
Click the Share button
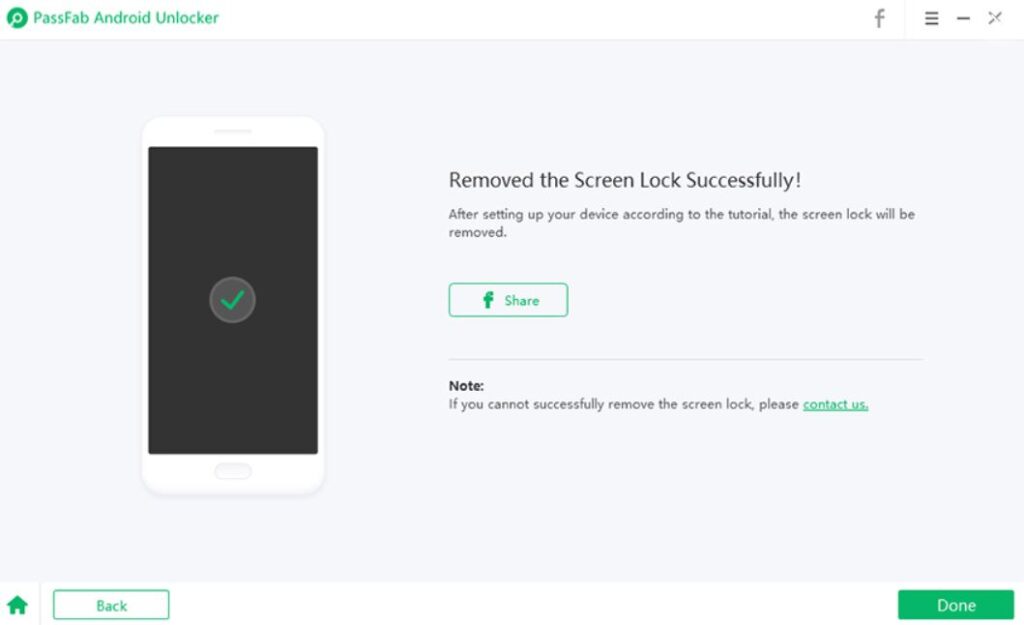coord(508,300)
